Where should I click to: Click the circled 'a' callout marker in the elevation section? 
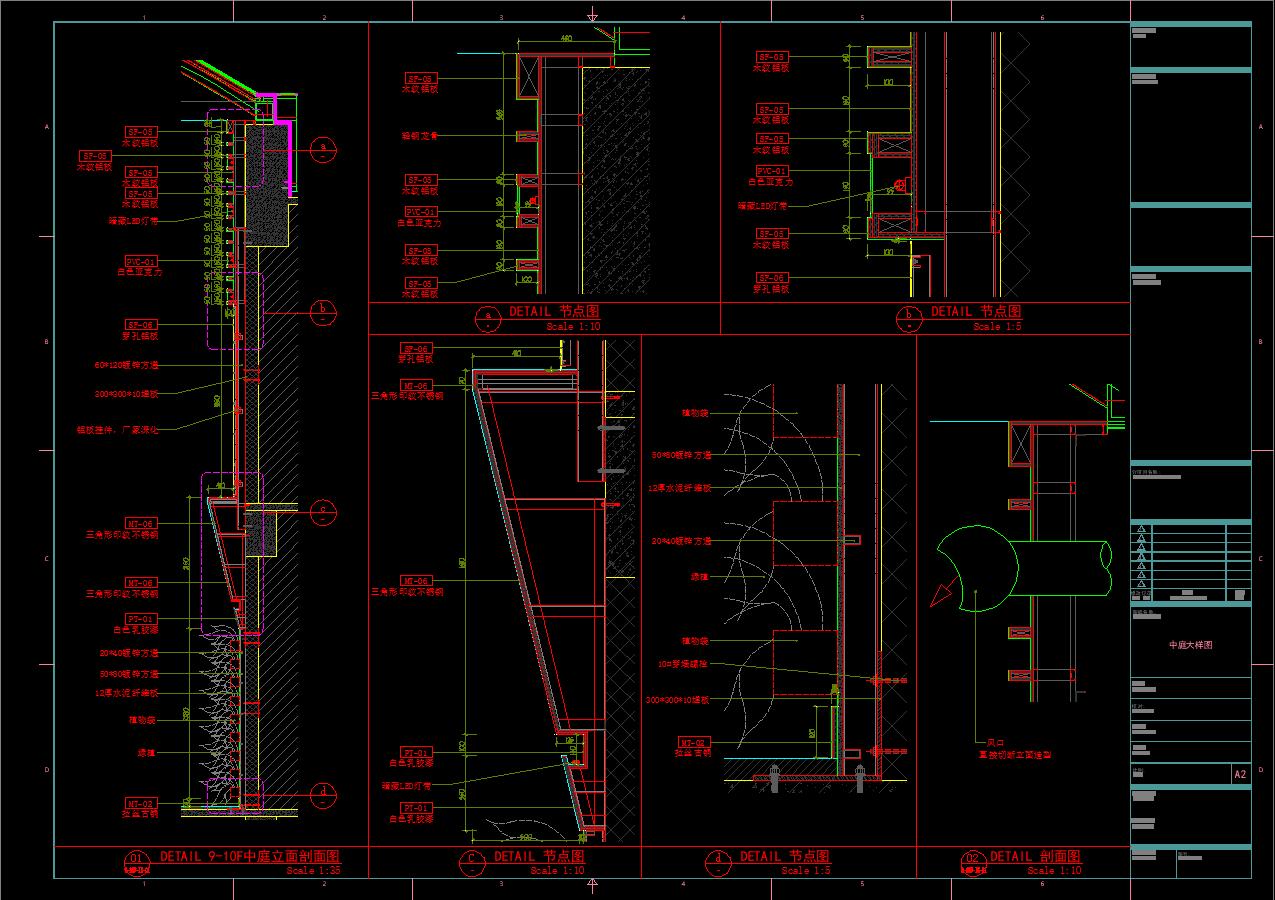(323, 150)
